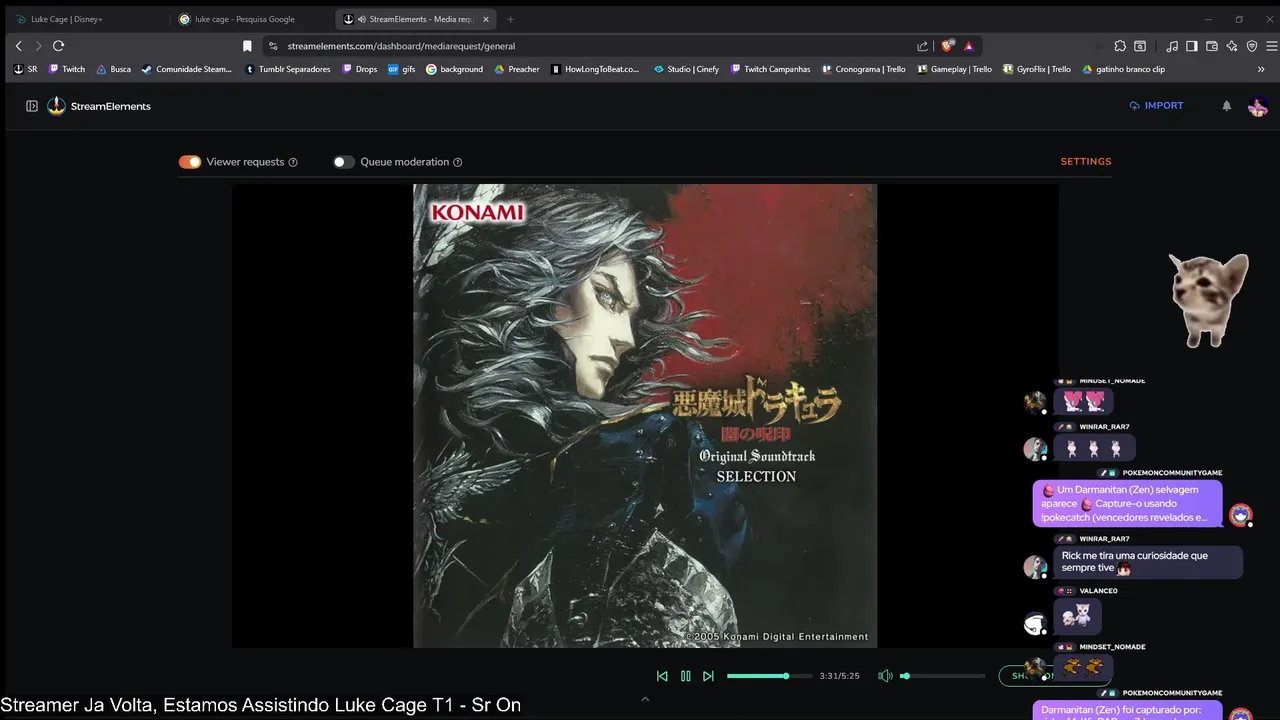Image resolution: width=1280 pixels, height=720 pixels.
Task: Click the IMPORT button
Action: (1157, 105)
